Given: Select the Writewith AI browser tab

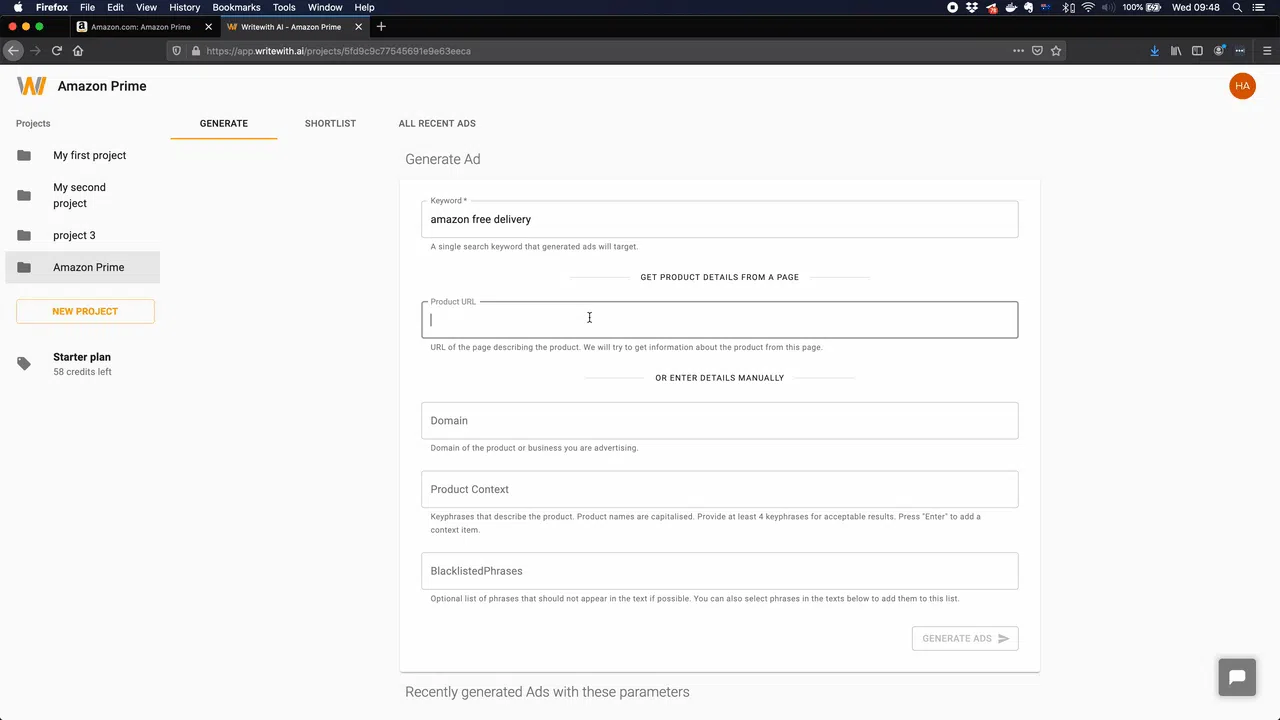Looking at the screenshot, I should (296, 27).
